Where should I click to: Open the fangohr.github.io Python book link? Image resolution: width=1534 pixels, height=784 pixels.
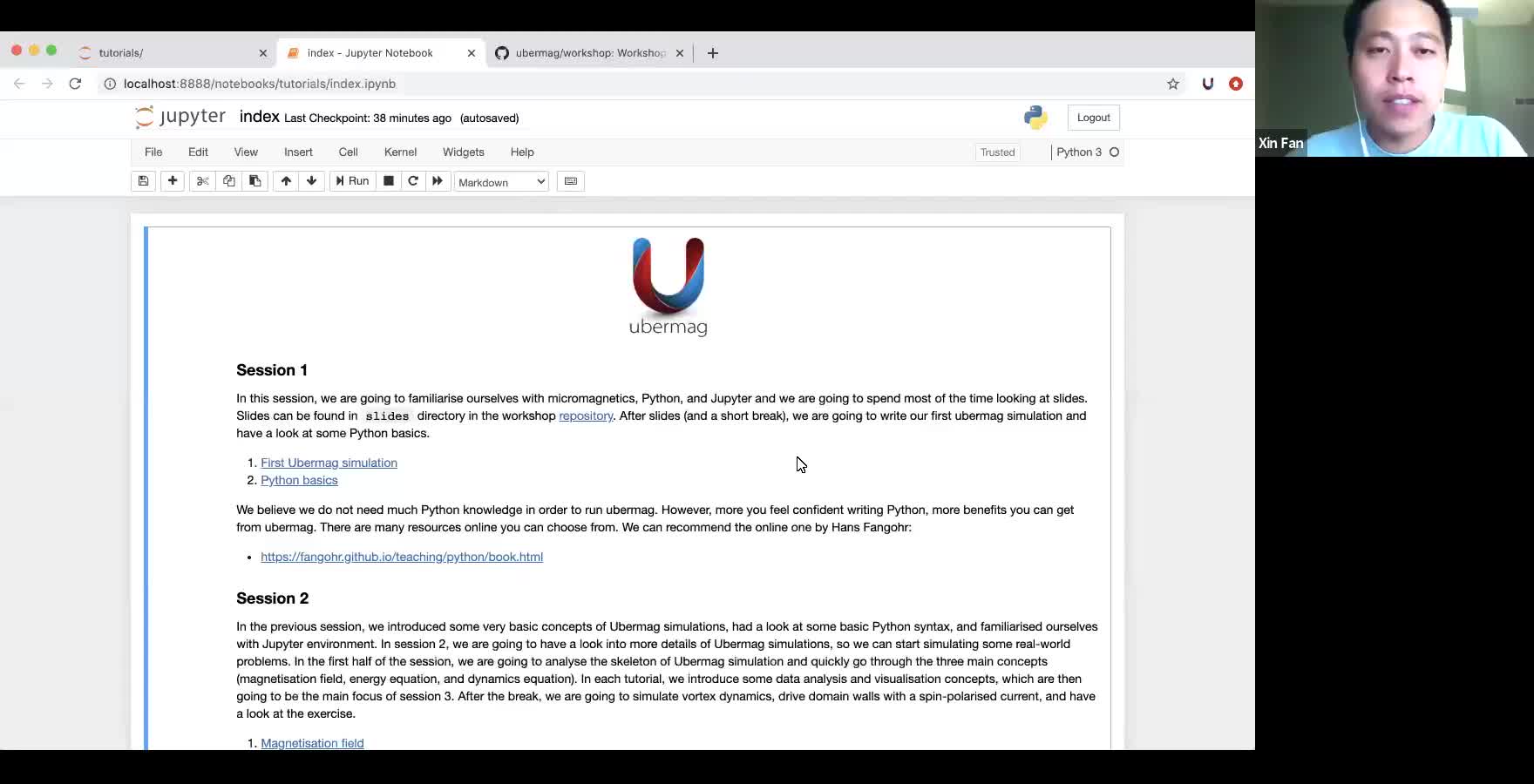click(402, 557)
